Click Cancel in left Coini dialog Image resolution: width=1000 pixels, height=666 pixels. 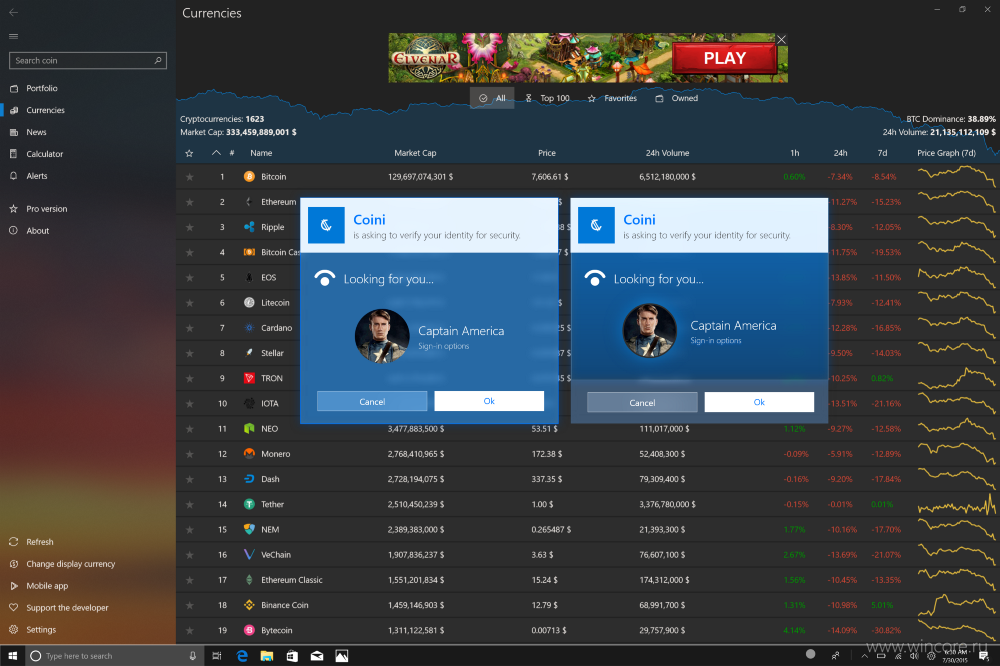(372, 401)
